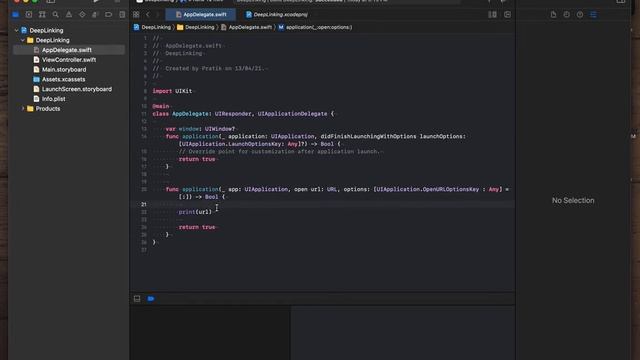Open the Issue navigator warning icon

[69, 15]
